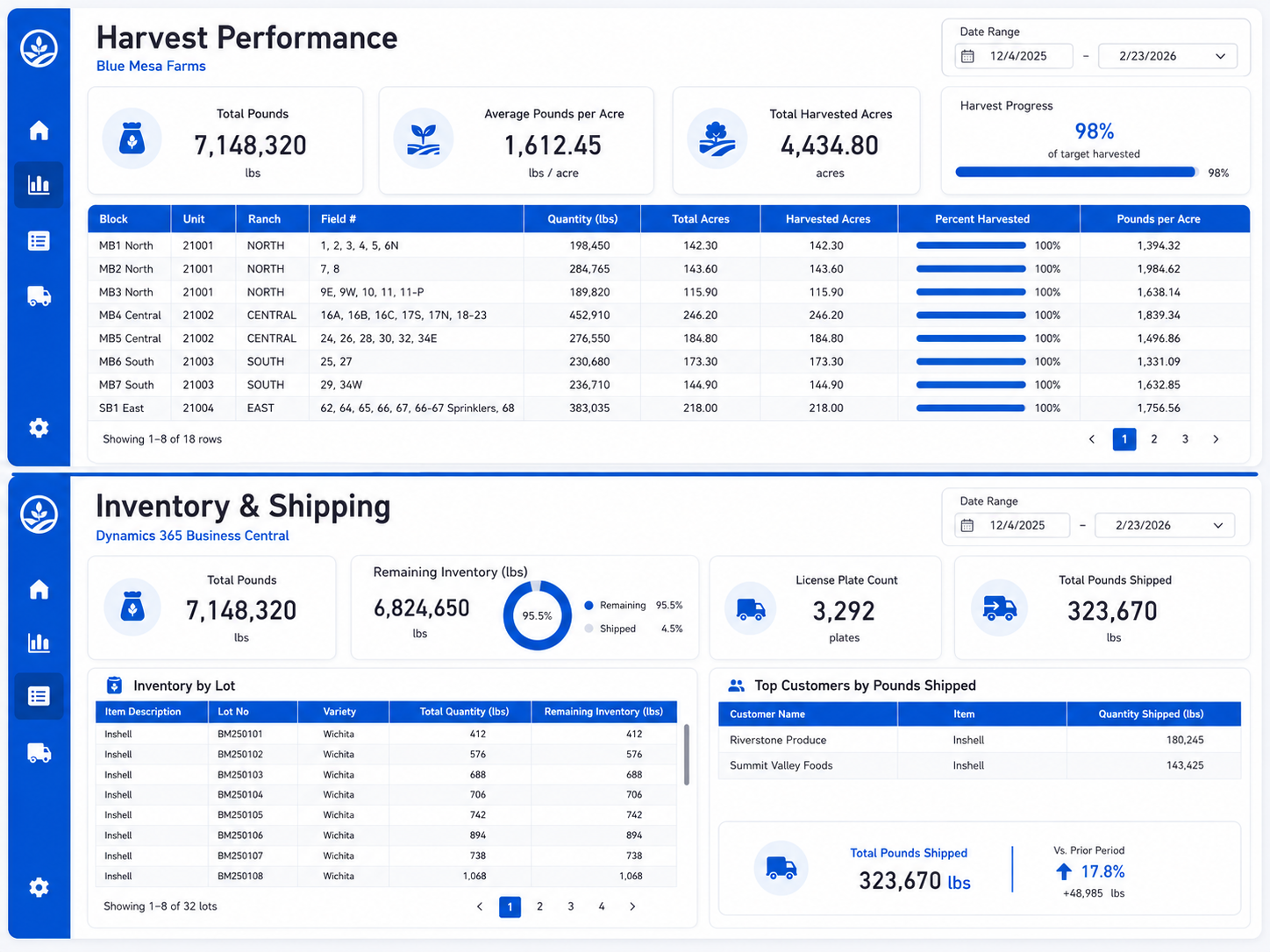Open Dynamics 365 Business Central link
Viewport: 1270px width, 952px height.
point(192,536)
